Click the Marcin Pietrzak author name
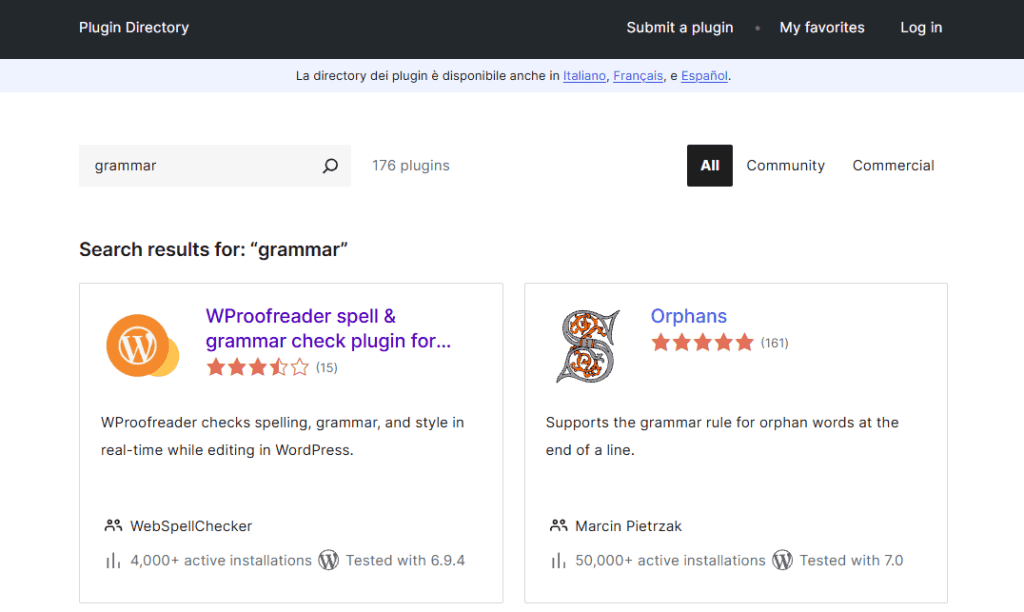Screen dimensions: 1024x612 pyautogui.click(x=628, y=526)
